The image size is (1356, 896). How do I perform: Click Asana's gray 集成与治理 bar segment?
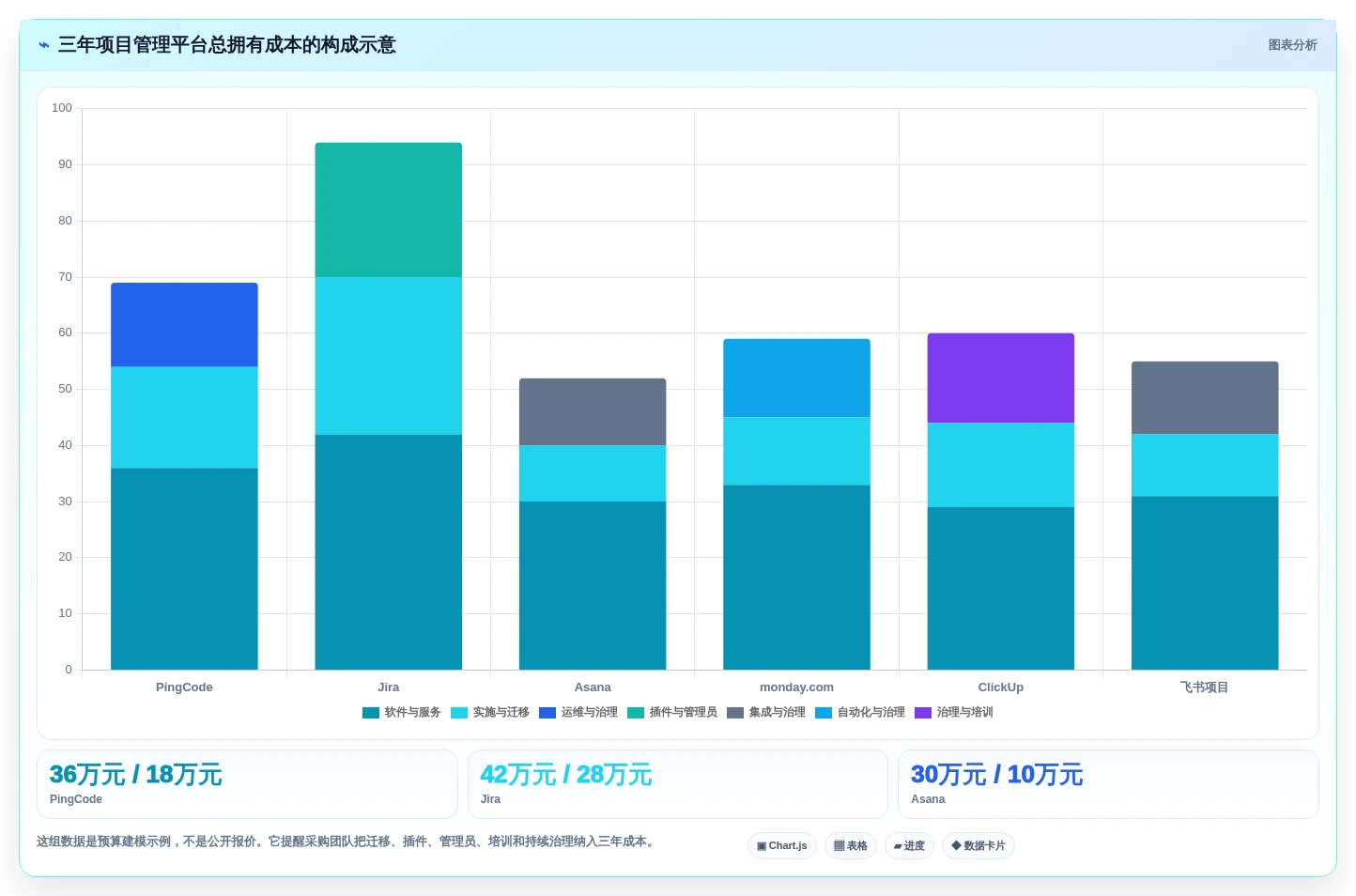pos(593,412)
